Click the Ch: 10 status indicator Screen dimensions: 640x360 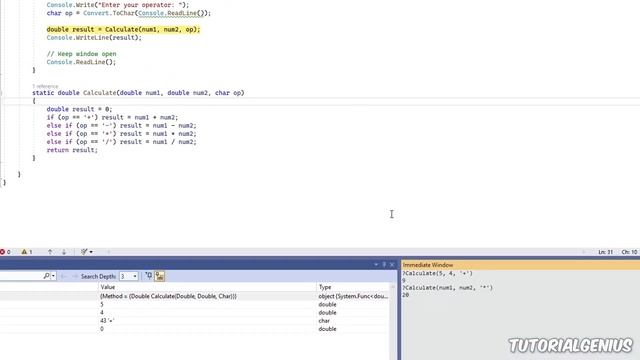629,252
